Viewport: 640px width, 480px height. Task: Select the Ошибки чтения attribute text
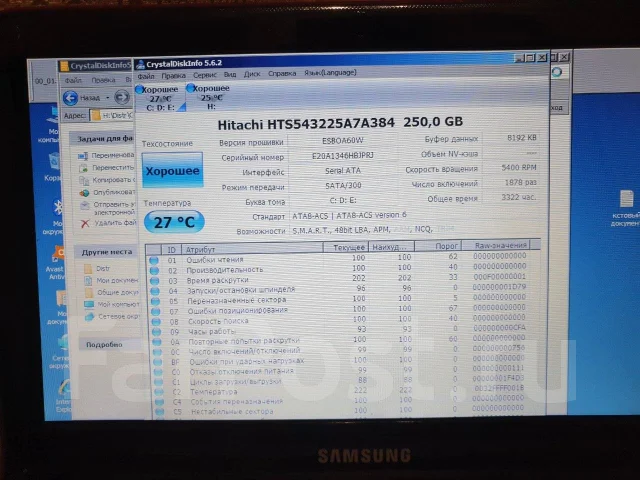215,260
